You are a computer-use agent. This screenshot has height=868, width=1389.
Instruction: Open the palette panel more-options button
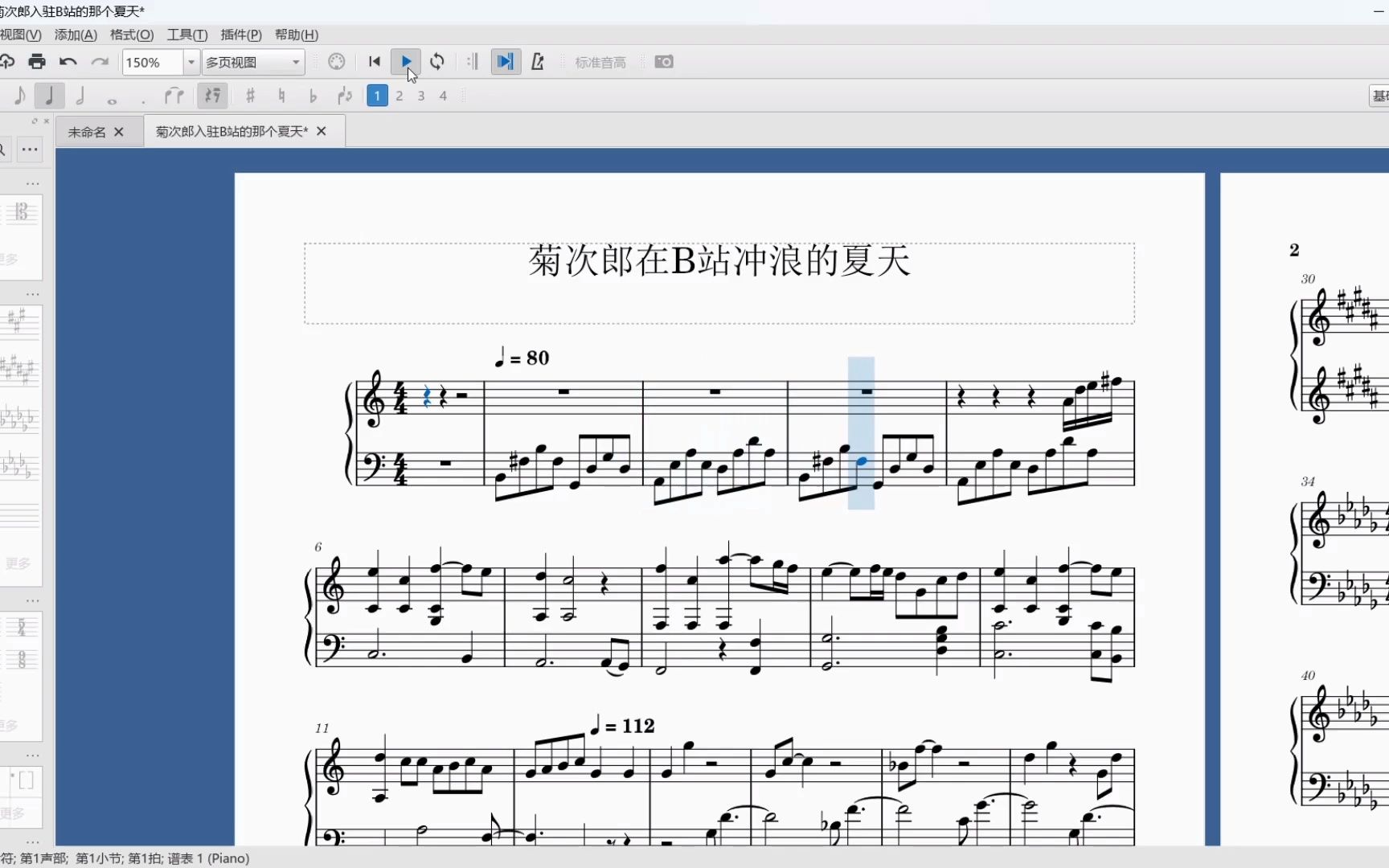30,149
